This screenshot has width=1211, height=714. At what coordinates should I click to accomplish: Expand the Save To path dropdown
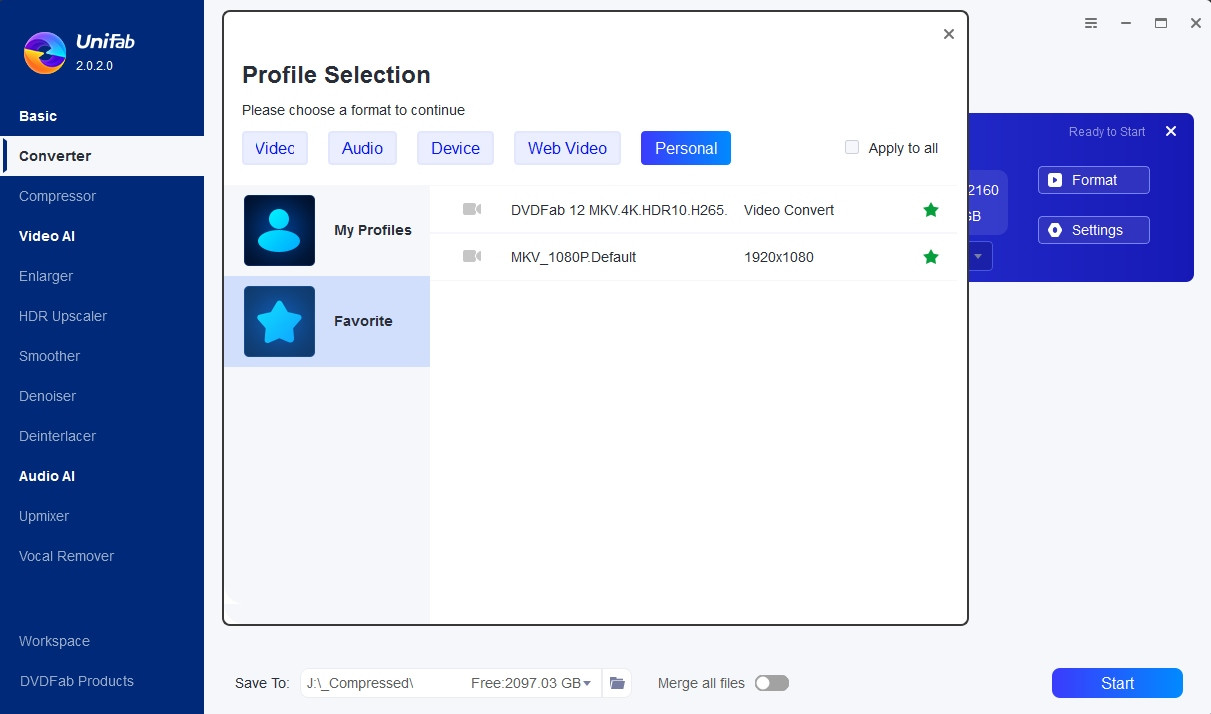[587, 683]
